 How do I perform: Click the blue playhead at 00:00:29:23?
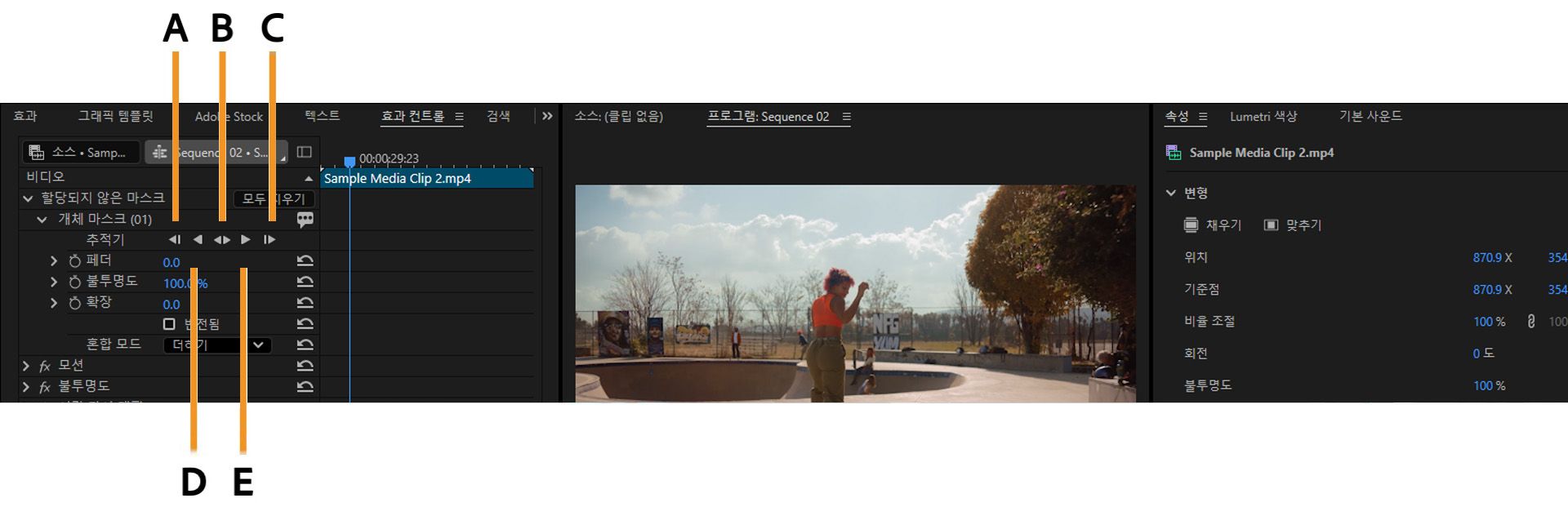[350, 162]
